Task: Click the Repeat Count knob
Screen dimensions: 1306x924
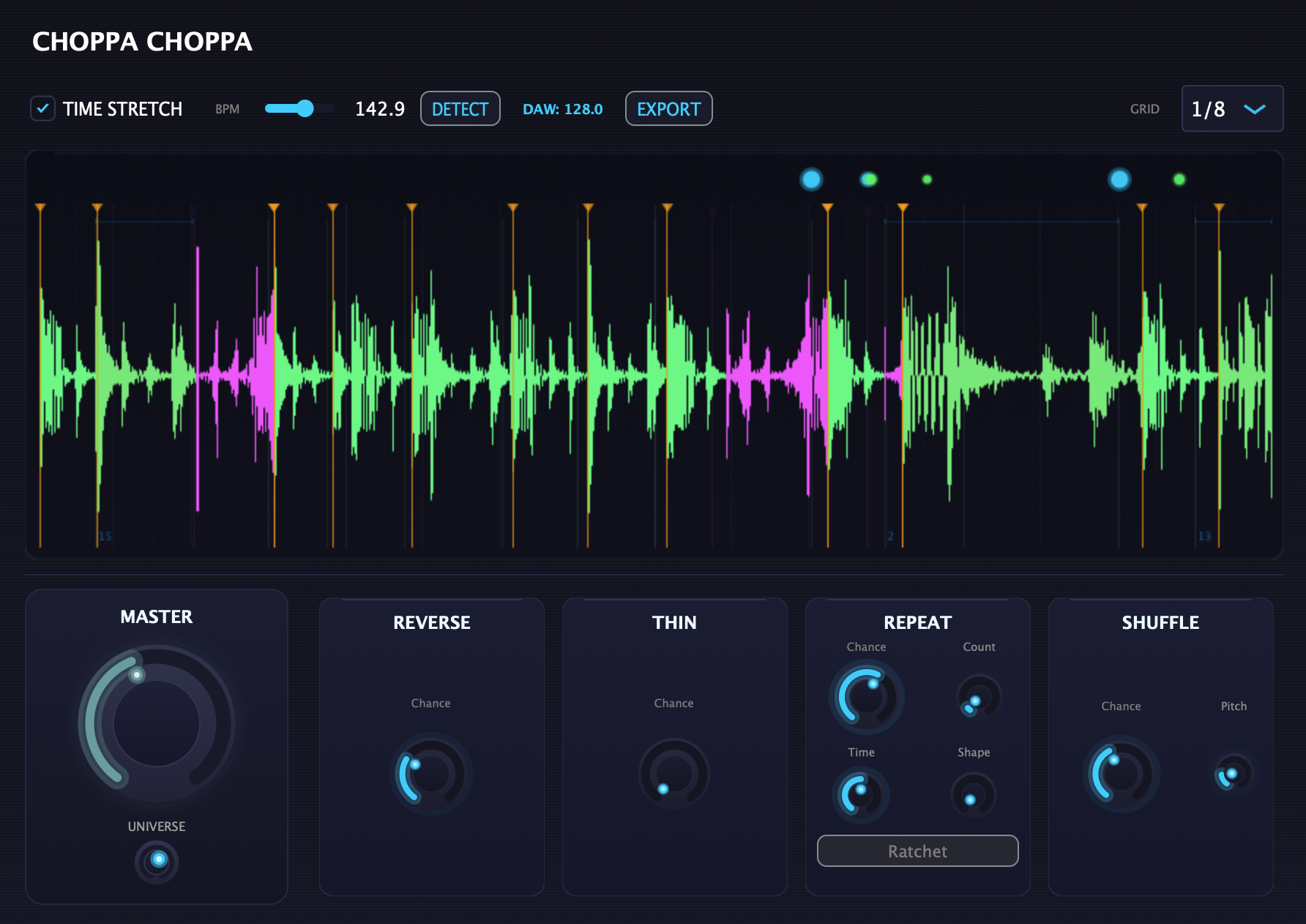Action: coord(979,696)
